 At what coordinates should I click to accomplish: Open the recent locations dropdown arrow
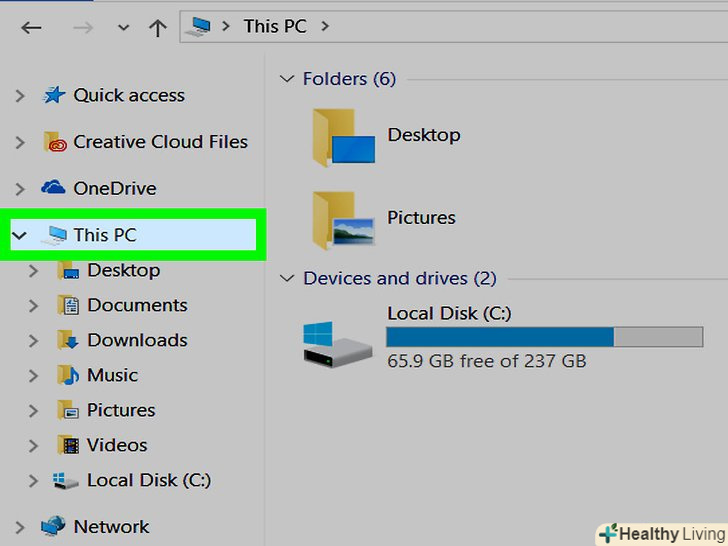coord(123,28)
